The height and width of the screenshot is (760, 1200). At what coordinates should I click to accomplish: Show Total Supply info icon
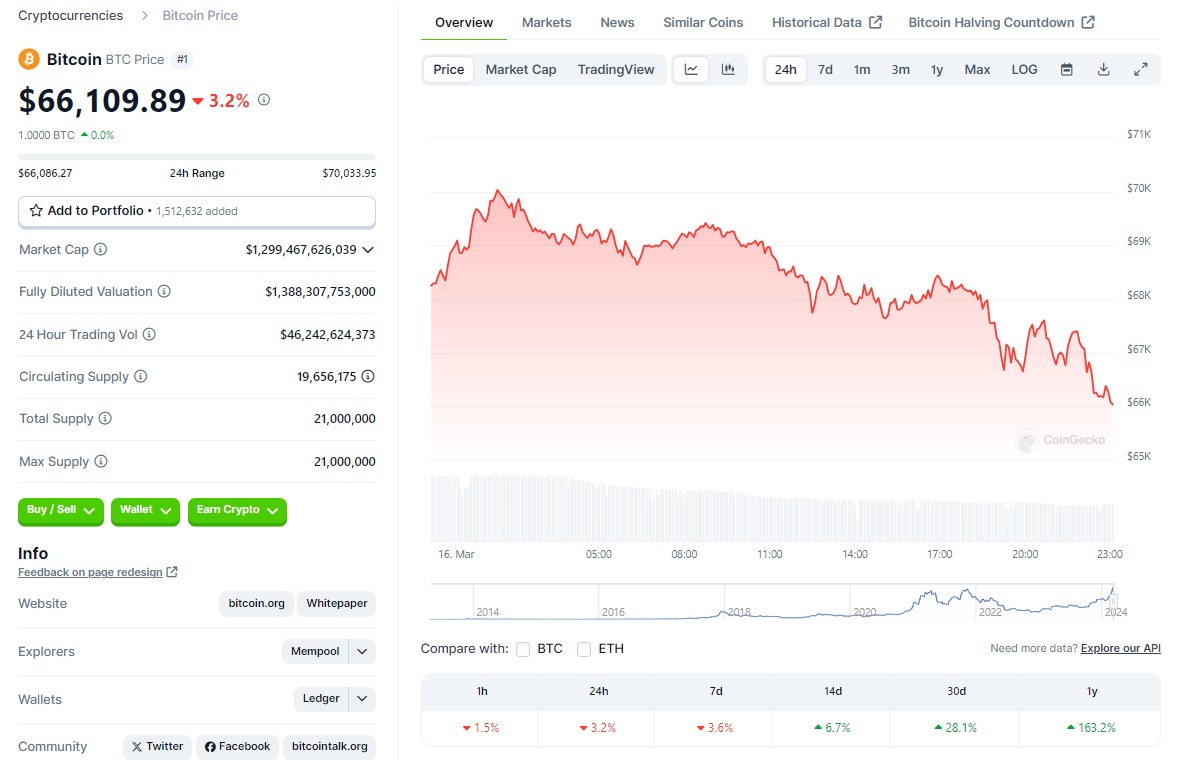coord(105,419)
